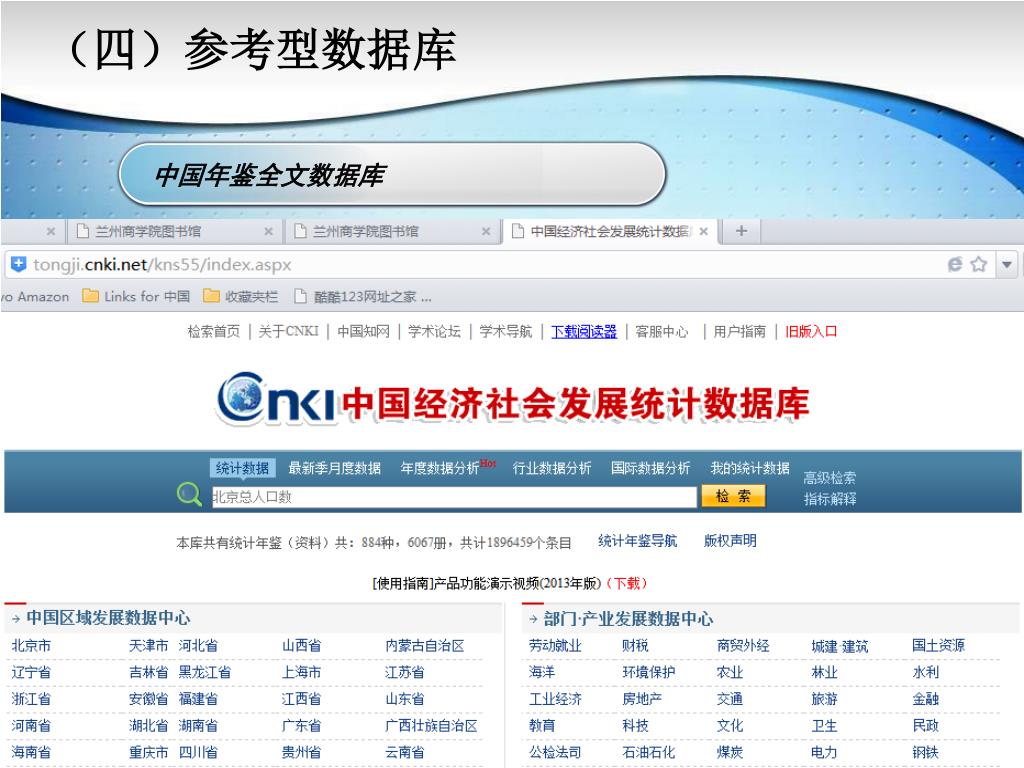Open 石油石化 sector data
The image size is (1024, 768).
(648, 752)
